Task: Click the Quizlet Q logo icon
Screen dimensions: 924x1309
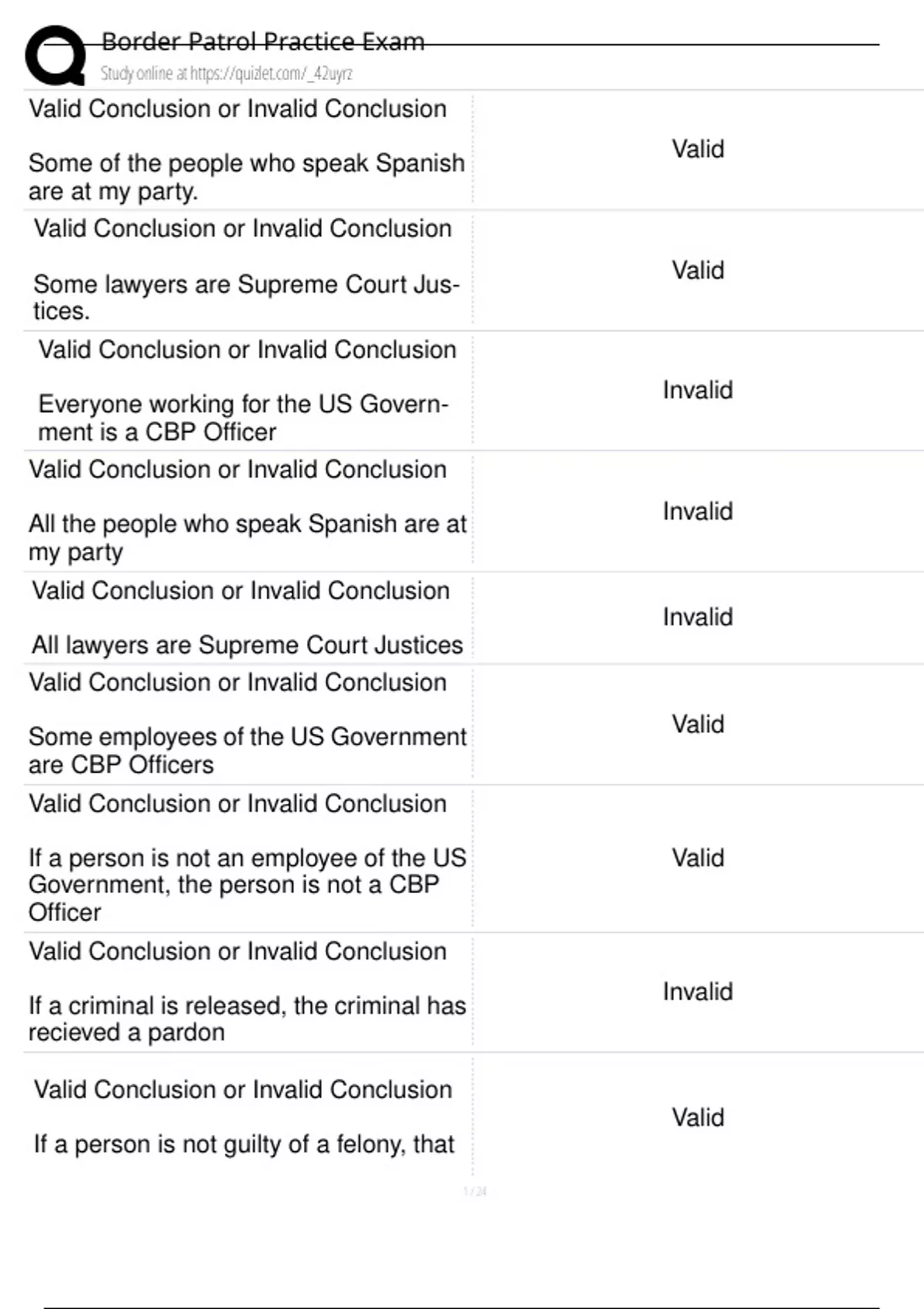Action: click(55, 55)
